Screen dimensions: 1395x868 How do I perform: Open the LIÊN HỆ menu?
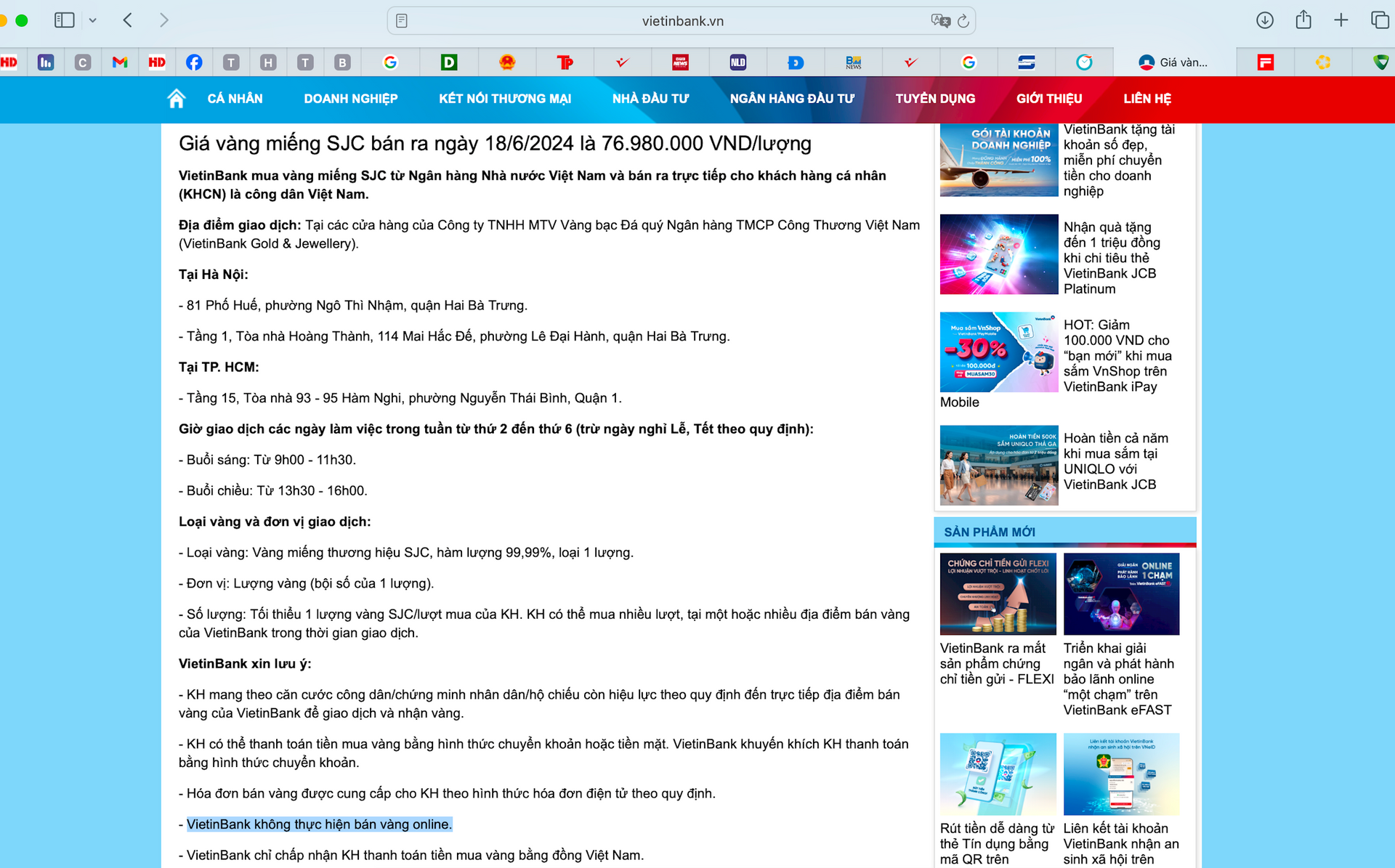(x=1147, y=99)
